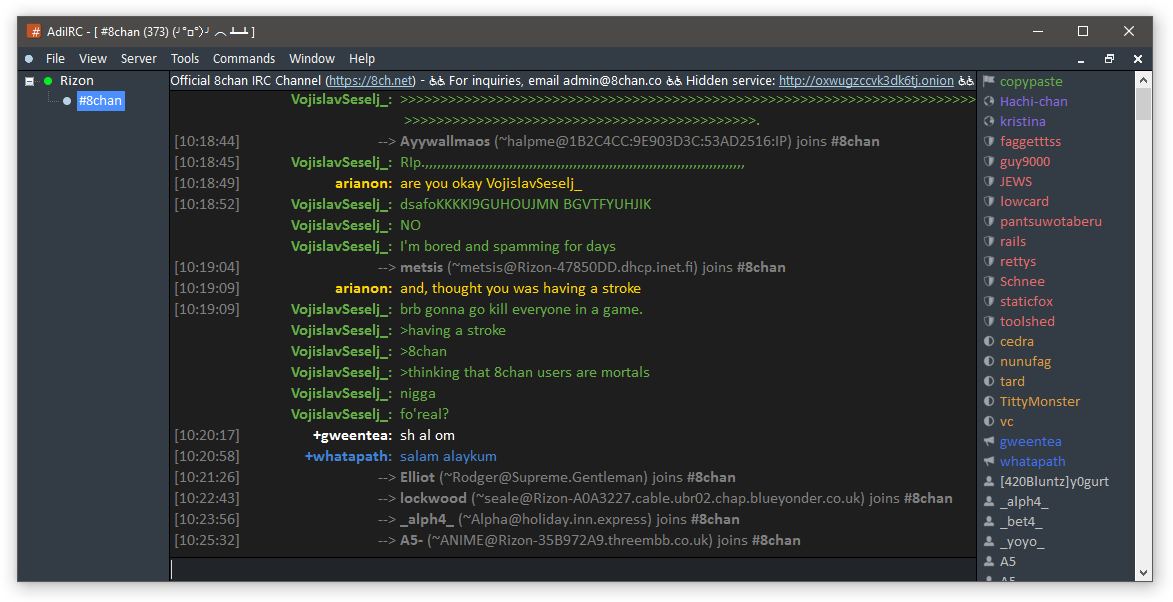Screen dimensions: 1173x602
Task: Click the nick lockwood in the join line
Action: tap(433, 498)
